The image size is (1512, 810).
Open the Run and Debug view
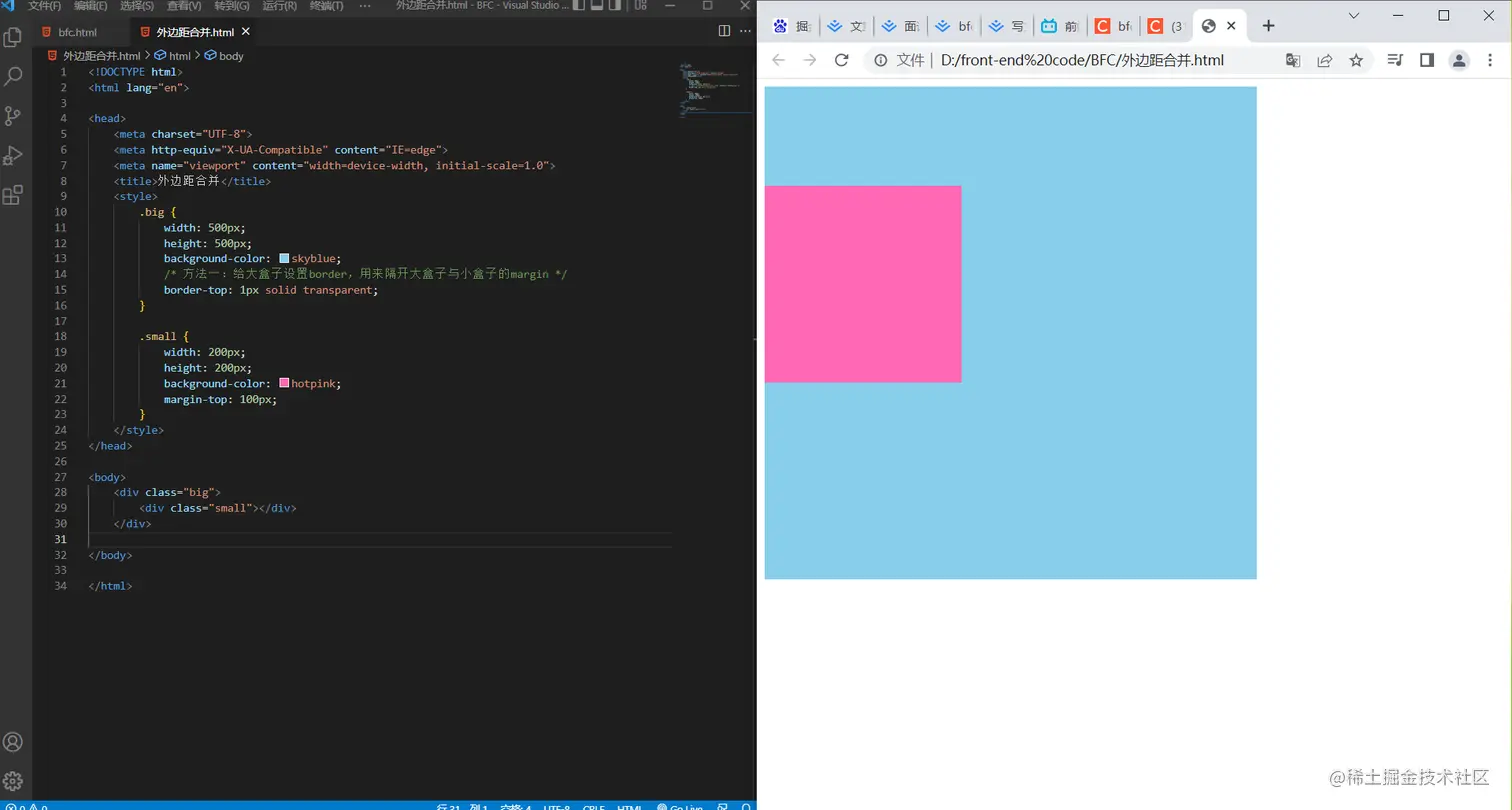[14, 155]
